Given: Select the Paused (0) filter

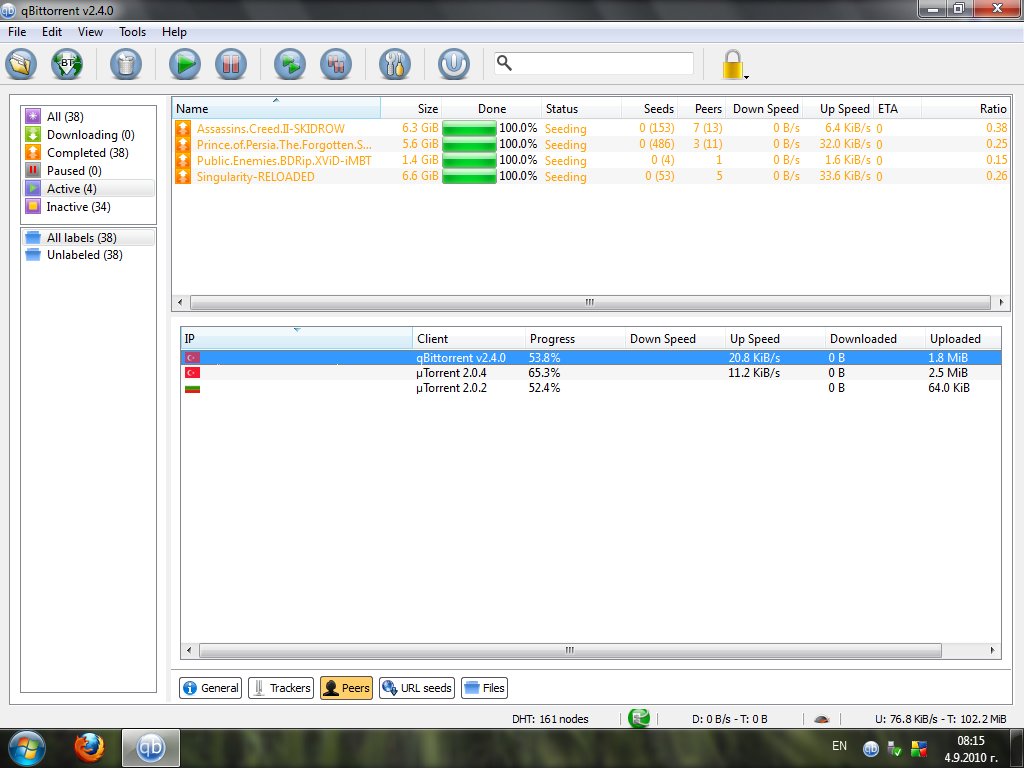Looking at the screenshot, I should [x=89, y=170].
